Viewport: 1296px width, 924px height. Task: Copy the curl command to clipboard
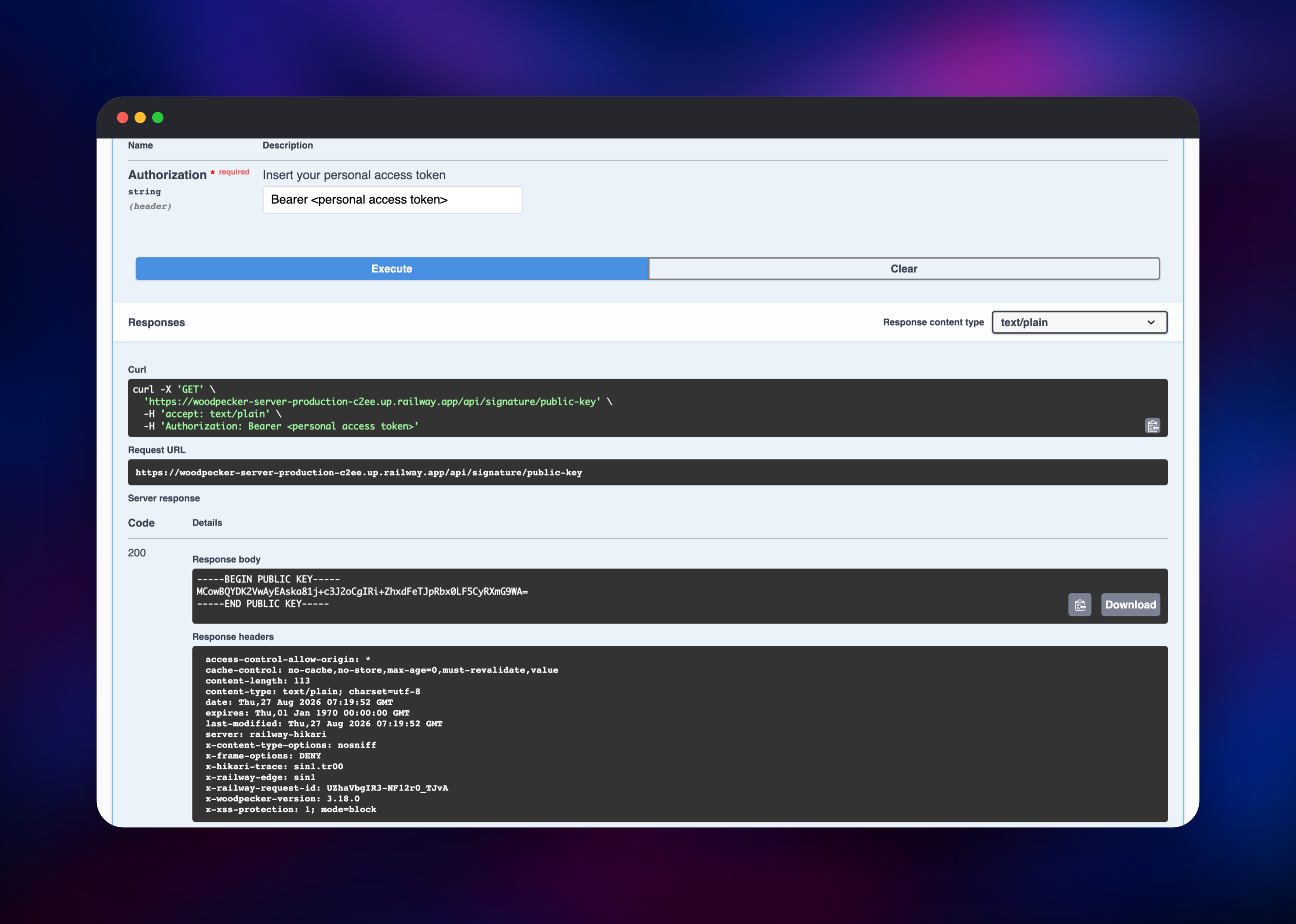(x=1152, y=426)
